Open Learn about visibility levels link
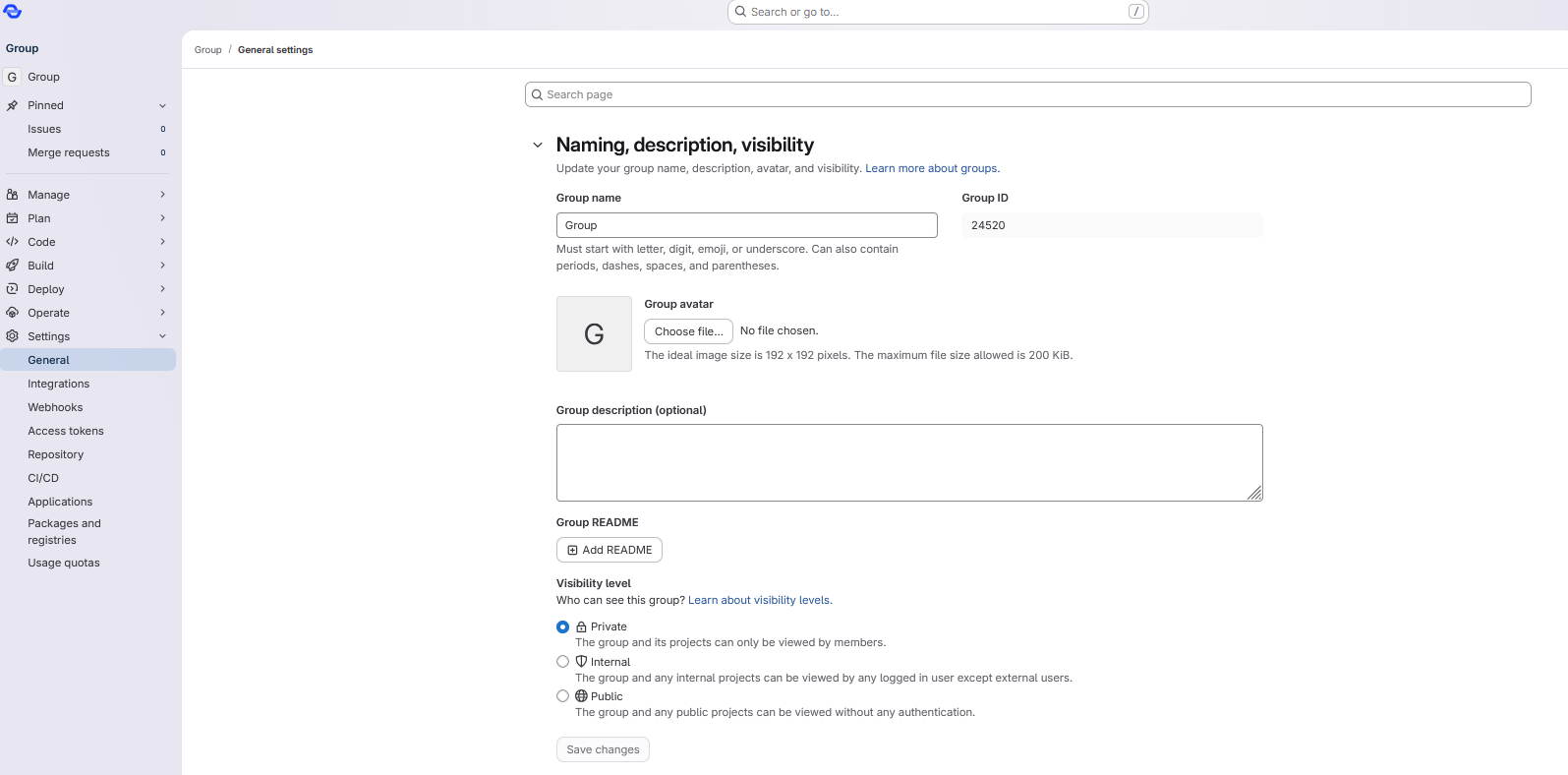The width and height of the screenshot is (1568, 775). pyautogui.click(x=760, y=600)
